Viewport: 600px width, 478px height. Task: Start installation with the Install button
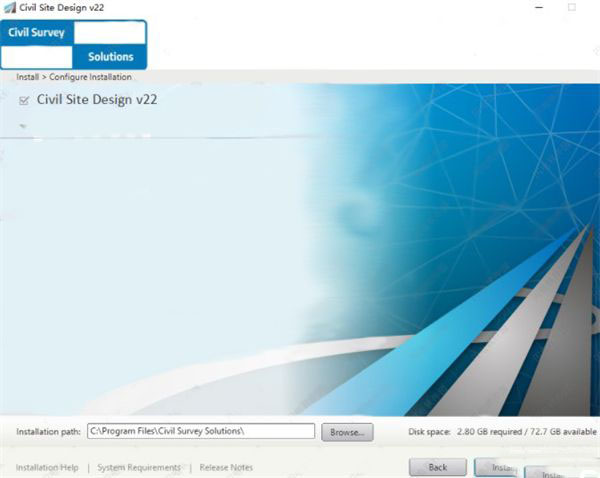coord(500,467)
